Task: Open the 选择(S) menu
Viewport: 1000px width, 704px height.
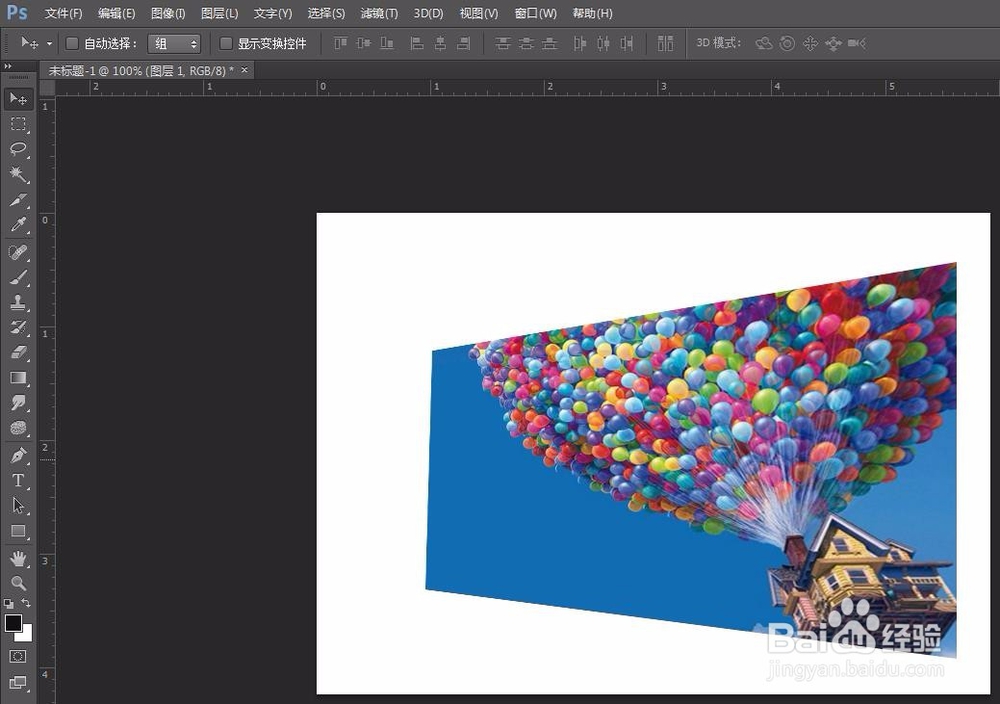Action: [326, 13]
